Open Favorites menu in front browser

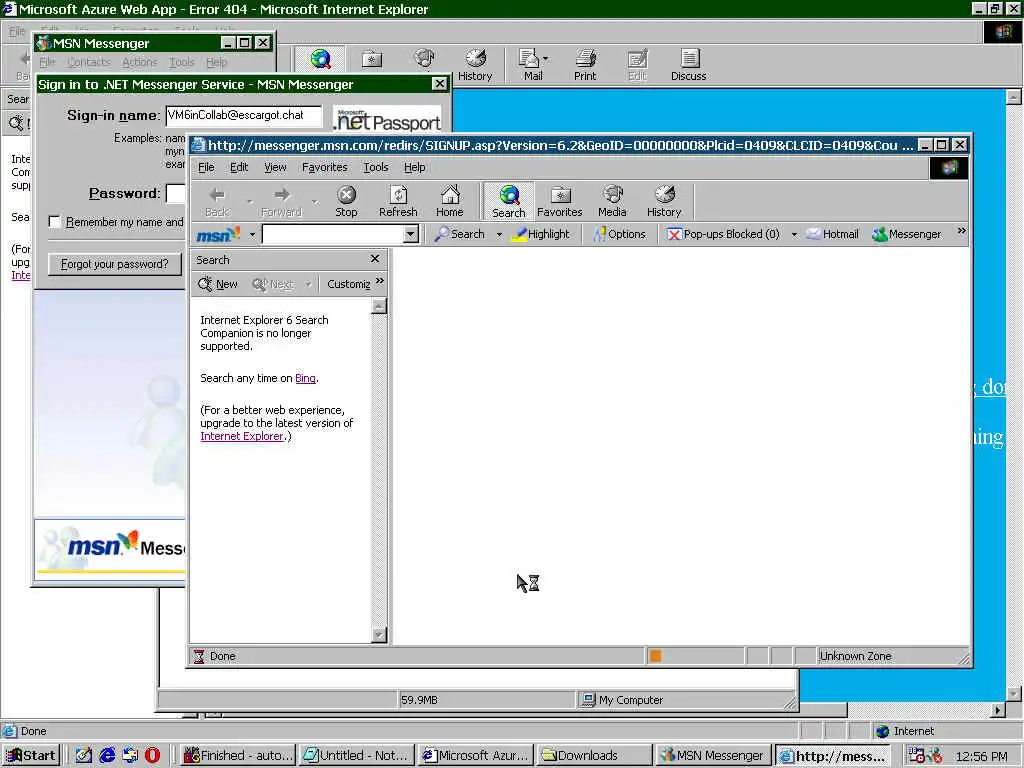pos(325,167)
